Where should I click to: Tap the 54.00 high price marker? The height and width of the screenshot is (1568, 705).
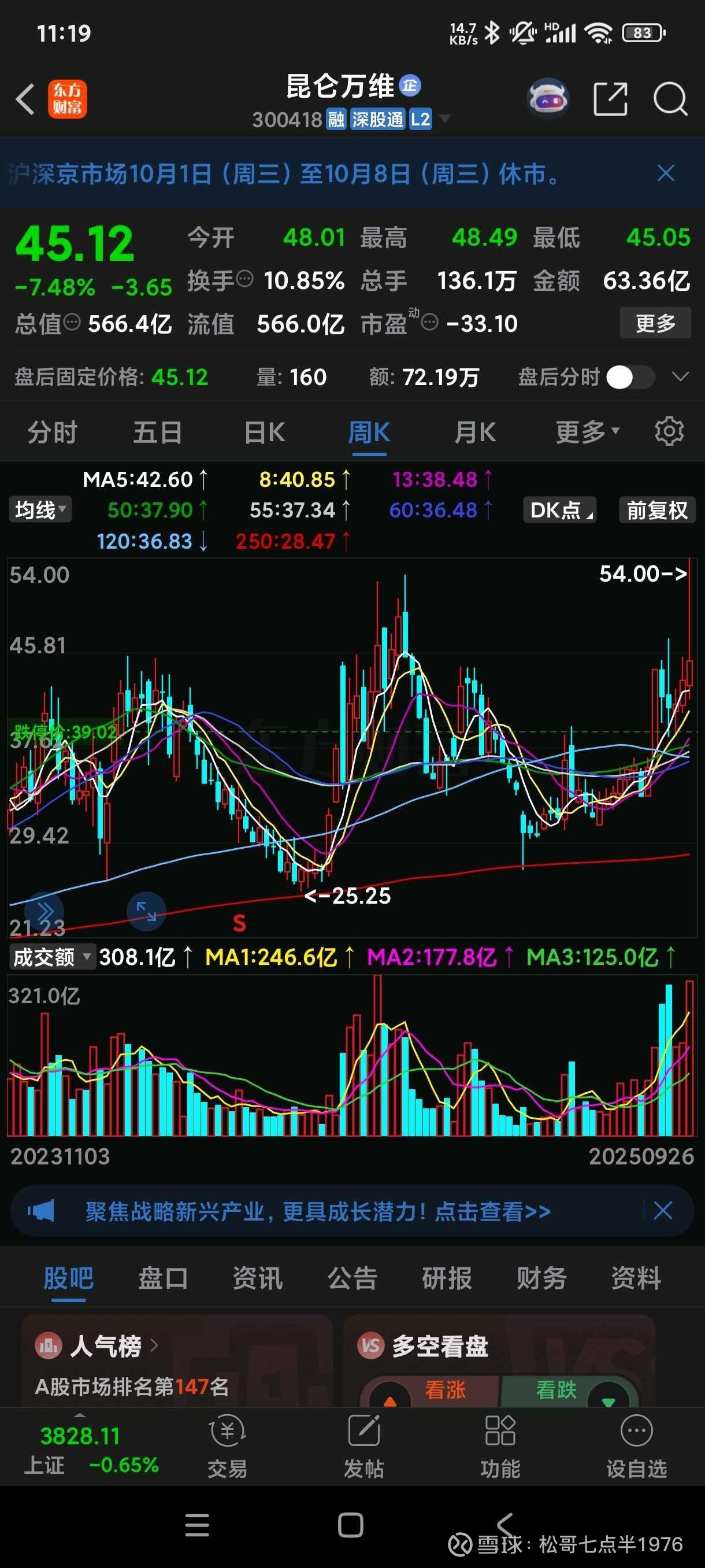click(643, 574)
